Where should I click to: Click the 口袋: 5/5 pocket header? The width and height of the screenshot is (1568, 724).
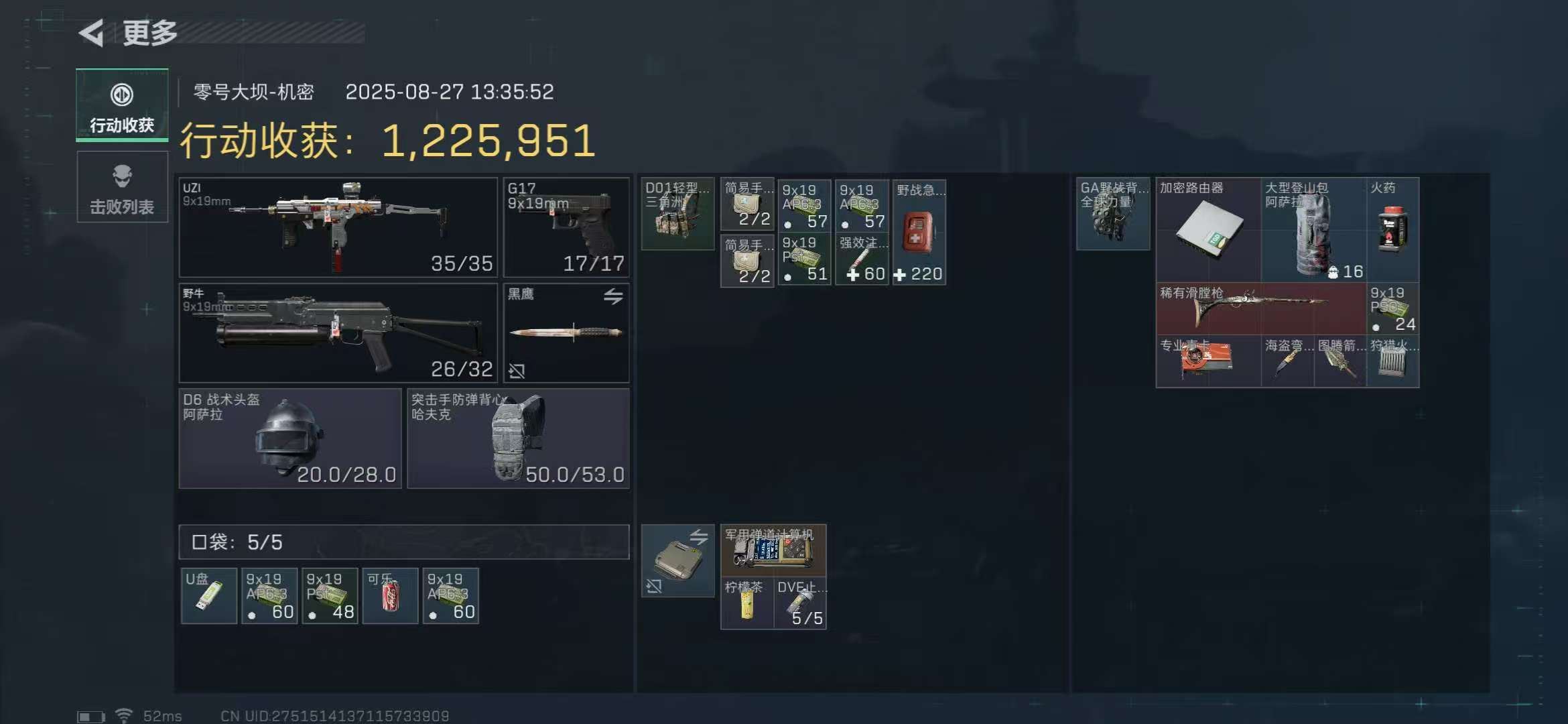click(x=404, y=542)
